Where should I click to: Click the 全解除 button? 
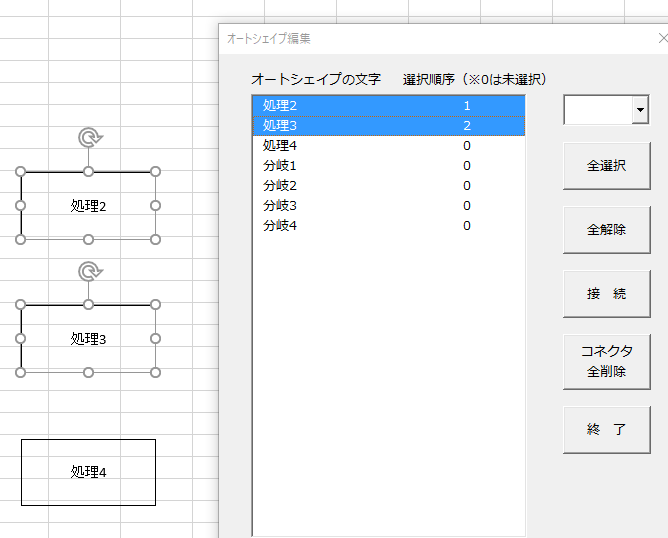pos(607,230)
